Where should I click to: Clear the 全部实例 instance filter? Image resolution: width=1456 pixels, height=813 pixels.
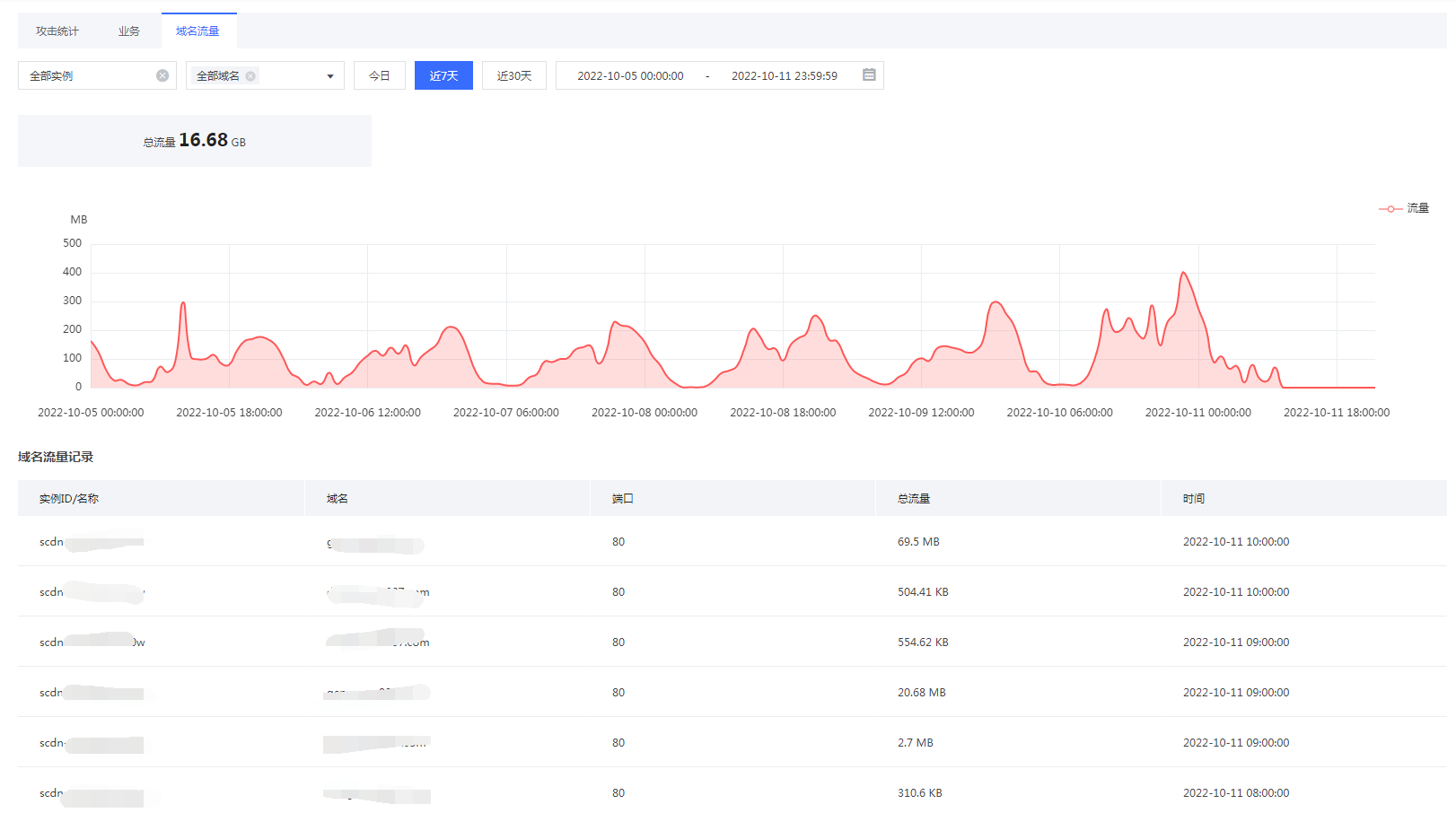pyautogui.click(x=162, y=75)
